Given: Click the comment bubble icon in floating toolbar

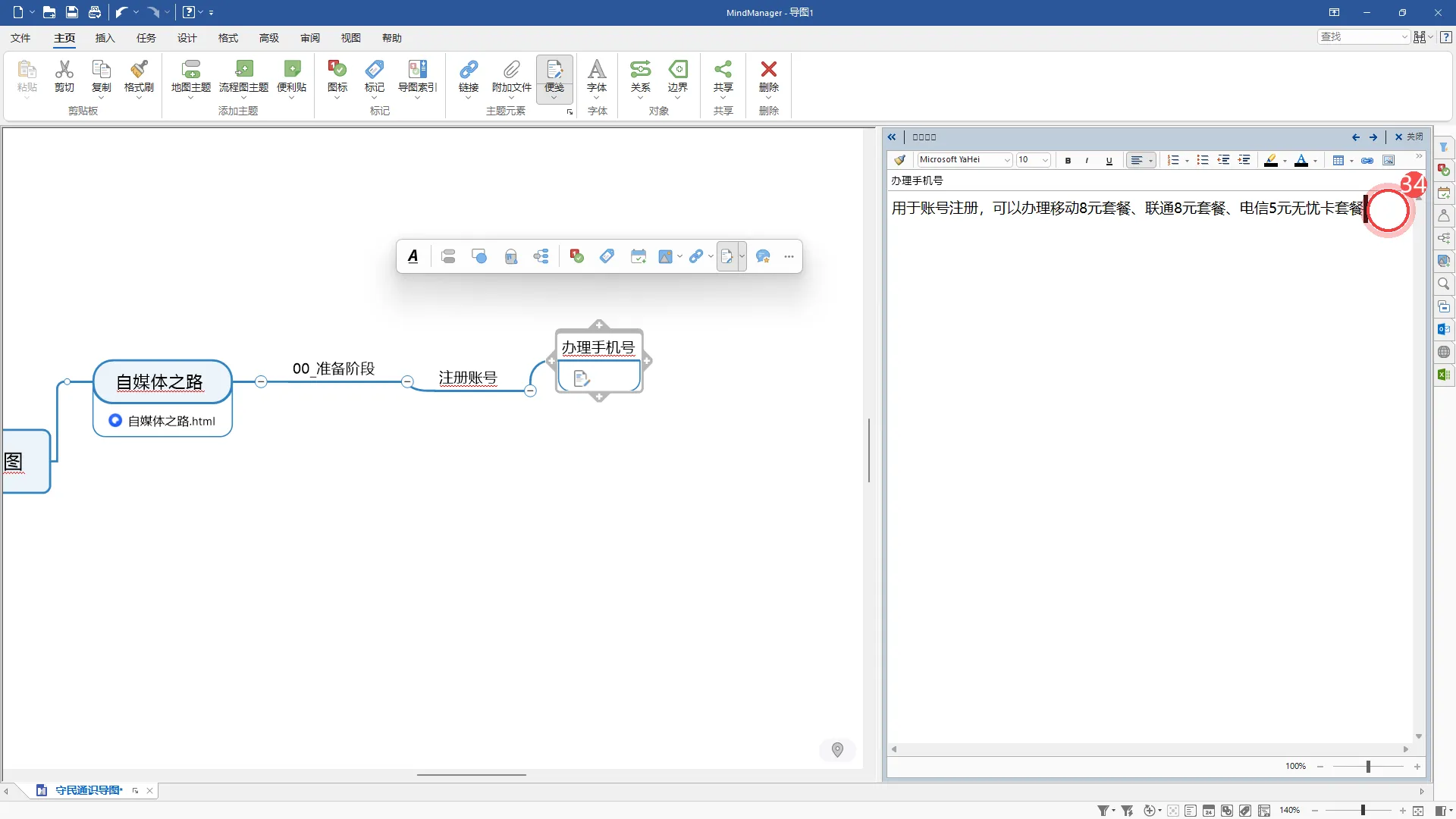Looking at the screenshot, I should coord(763,256).
